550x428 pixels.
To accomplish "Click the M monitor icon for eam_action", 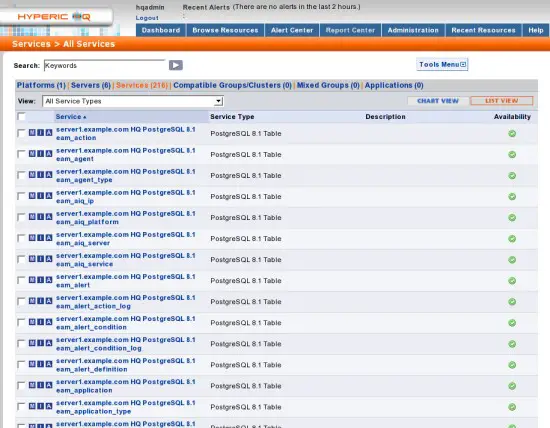I will tap(32, 133).
